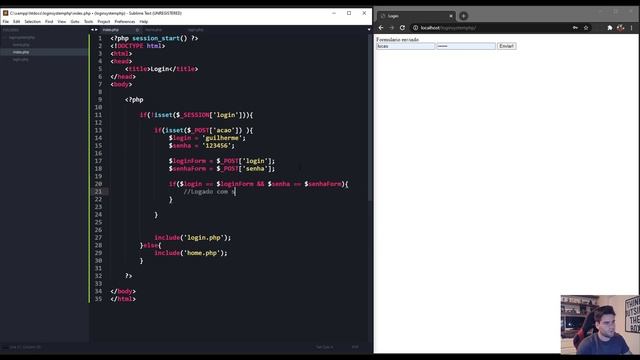Open the Goto menu
Viewport: 640px width, 360px height.
tap(75, 22)
